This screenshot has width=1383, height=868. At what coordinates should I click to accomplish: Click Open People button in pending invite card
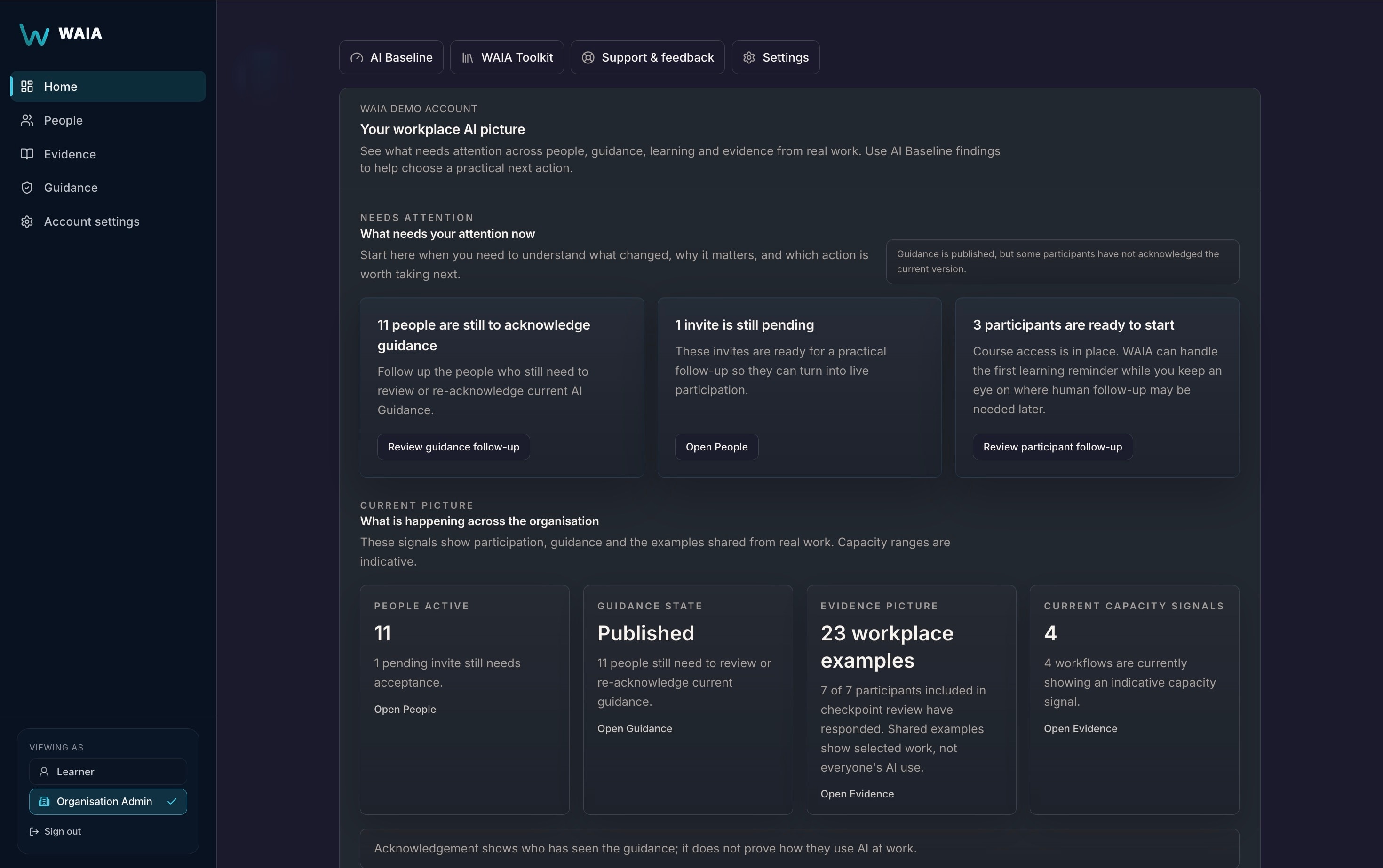[716, 447]
